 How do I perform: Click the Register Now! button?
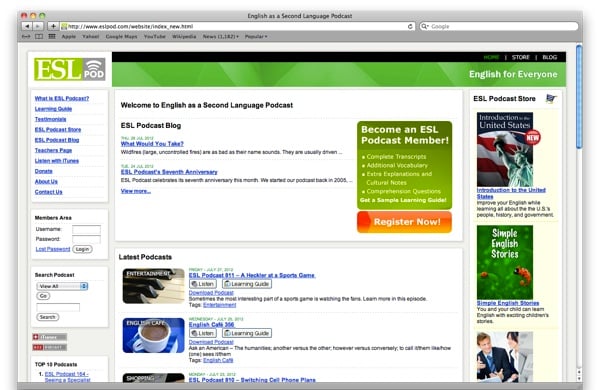404,222
